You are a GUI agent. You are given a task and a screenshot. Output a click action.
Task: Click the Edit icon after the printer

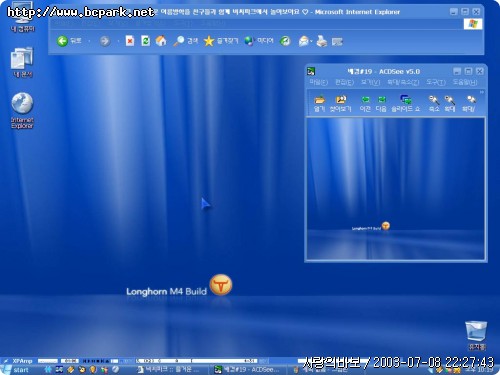pyautogui.click(x=337, y=42)
